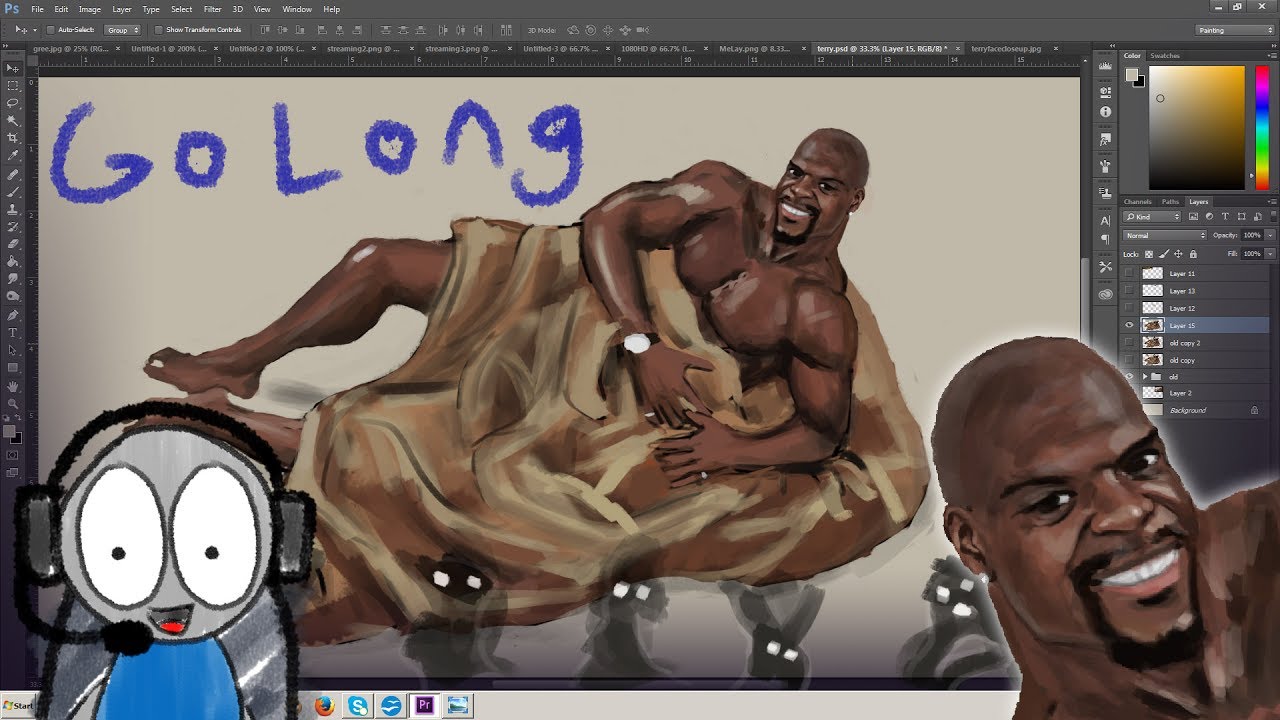Enable Show Transform Controls checkbox
The width and height of the screenshot is (1280, 720).
pos(159,30)
